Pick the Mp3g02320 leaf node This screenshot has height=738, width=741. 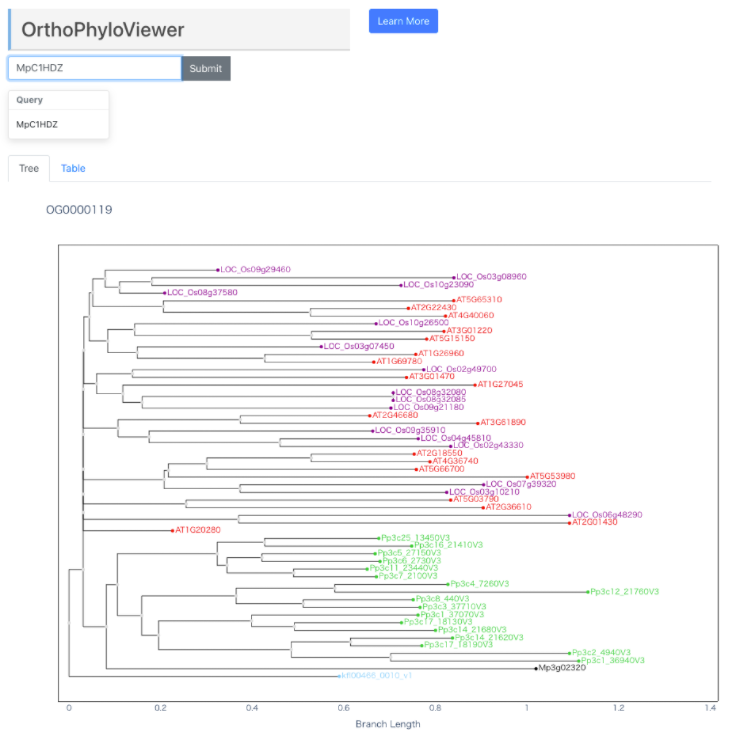561,668
